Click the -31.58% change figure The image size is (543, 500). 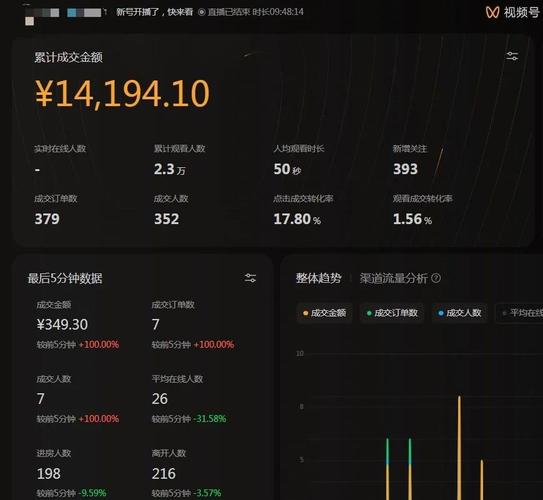210,419
